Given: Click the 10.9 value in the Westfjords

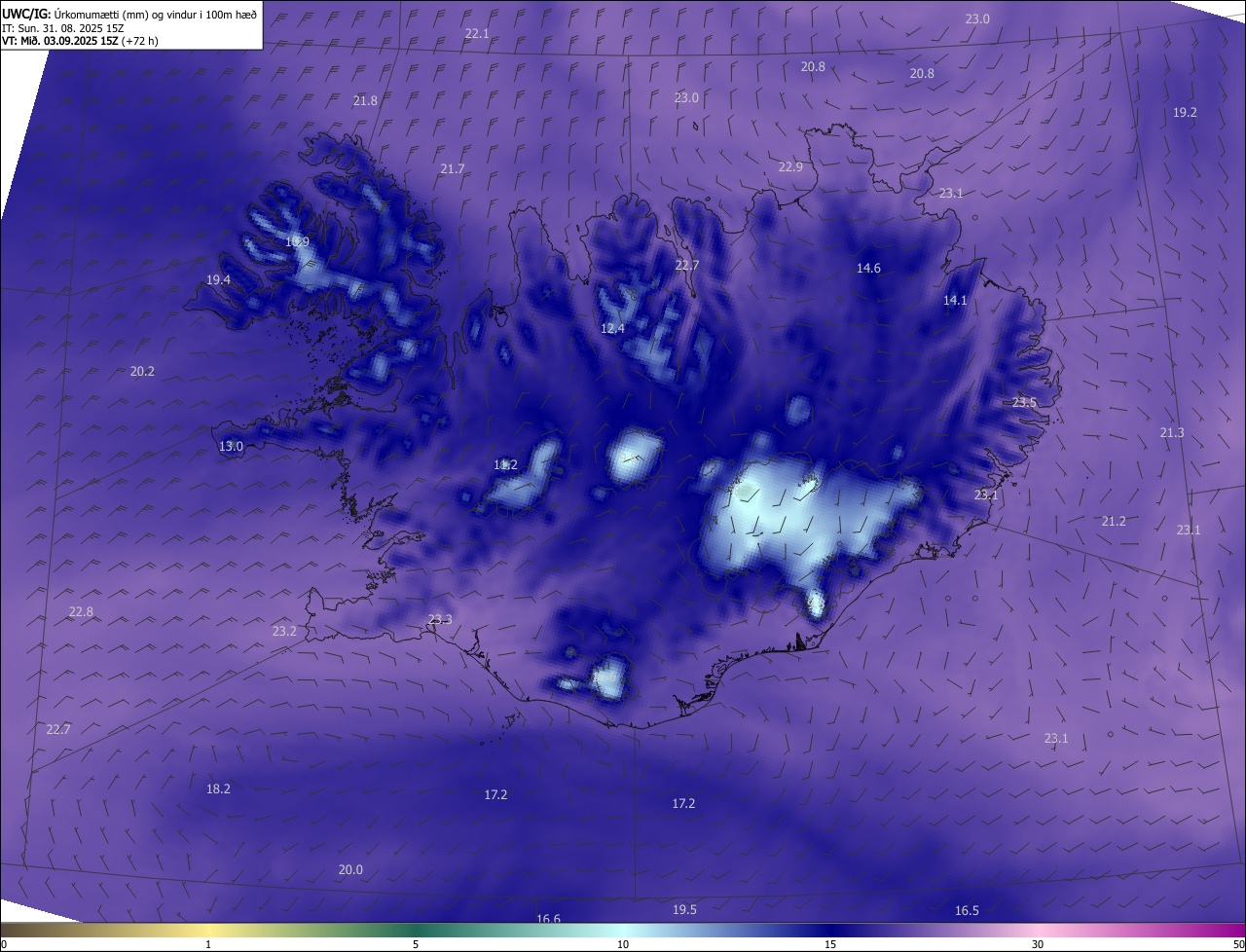Looking at the screenshot, I should [x=297, y=242].
